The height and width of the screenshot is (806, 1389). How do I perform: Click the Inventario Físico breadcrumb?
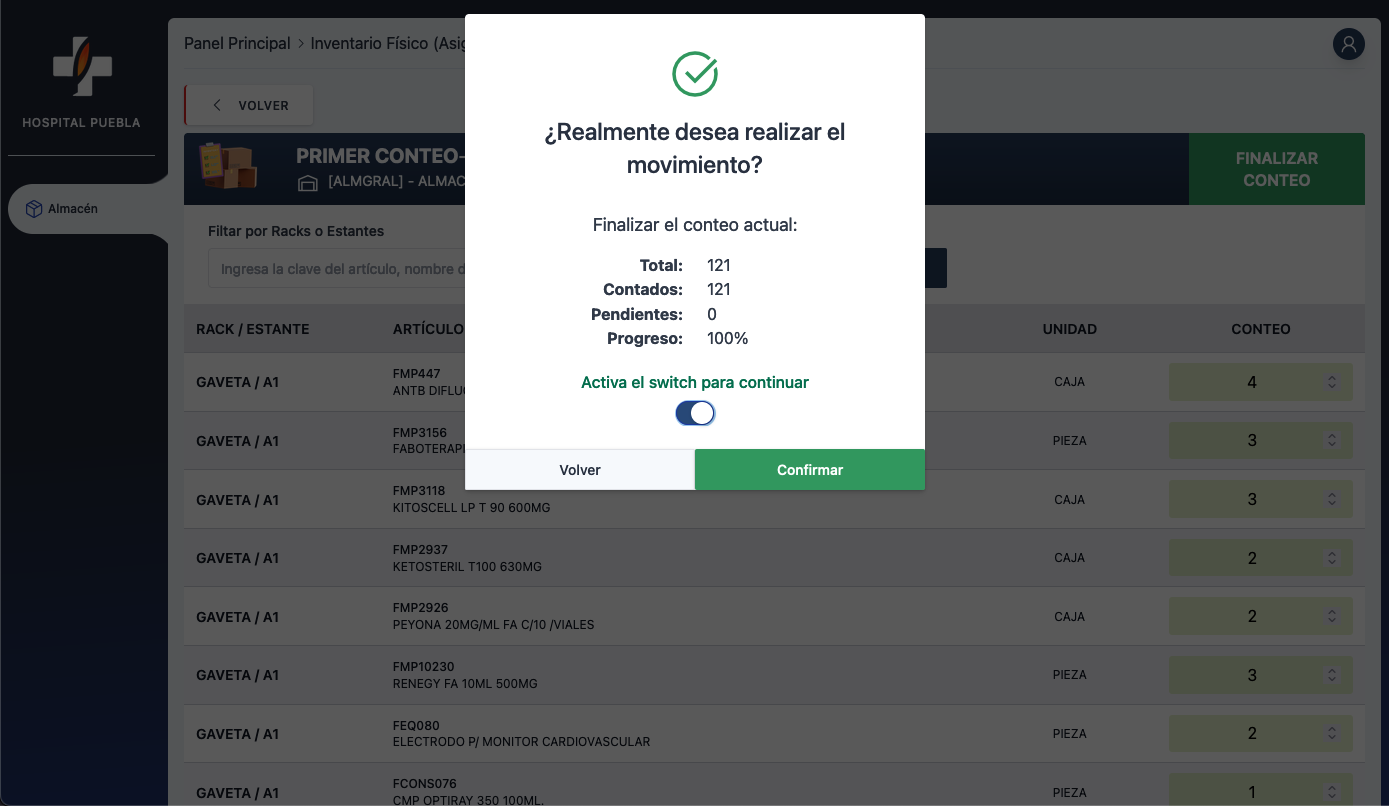click(x=386, y=44)
